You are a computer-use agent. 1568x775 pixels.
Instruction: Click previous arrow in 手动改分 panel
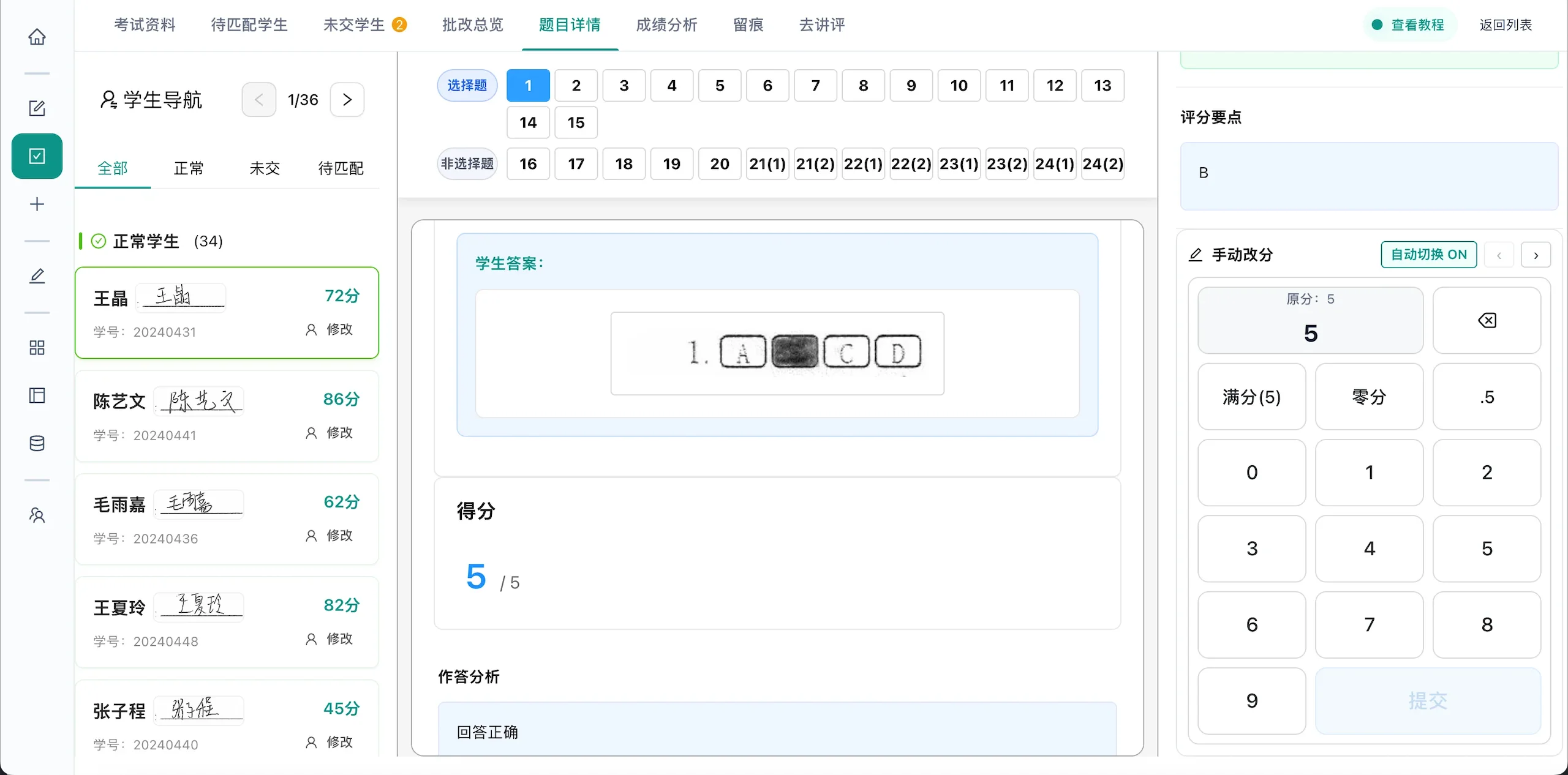pos(1499,255)
